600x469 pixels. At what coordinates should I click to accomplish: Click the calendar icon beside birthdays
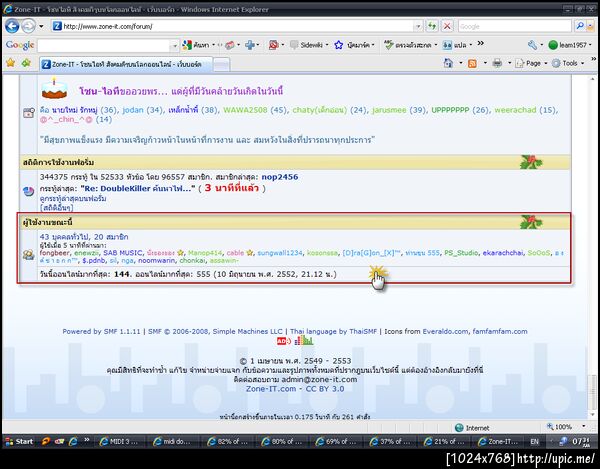click(x=29, y=113)
